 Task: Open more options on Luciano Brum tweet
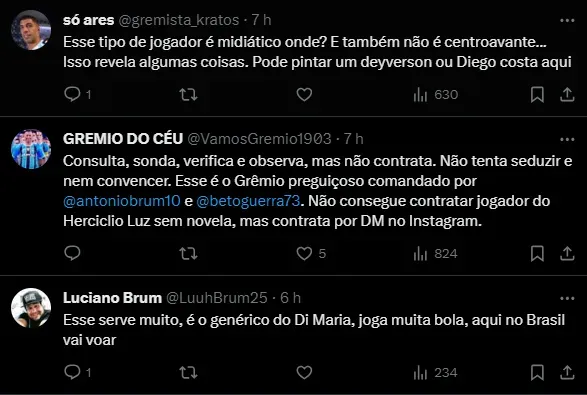(567, 298)
